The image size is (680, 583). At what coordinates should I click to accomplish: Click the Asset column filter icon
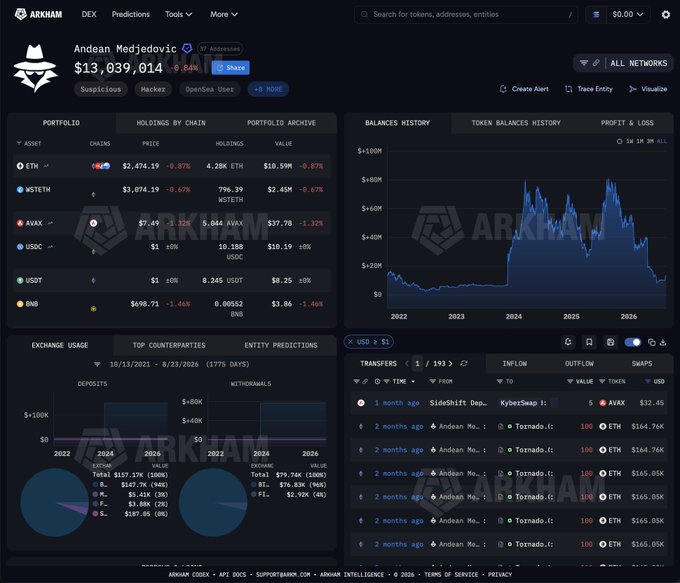19,143
